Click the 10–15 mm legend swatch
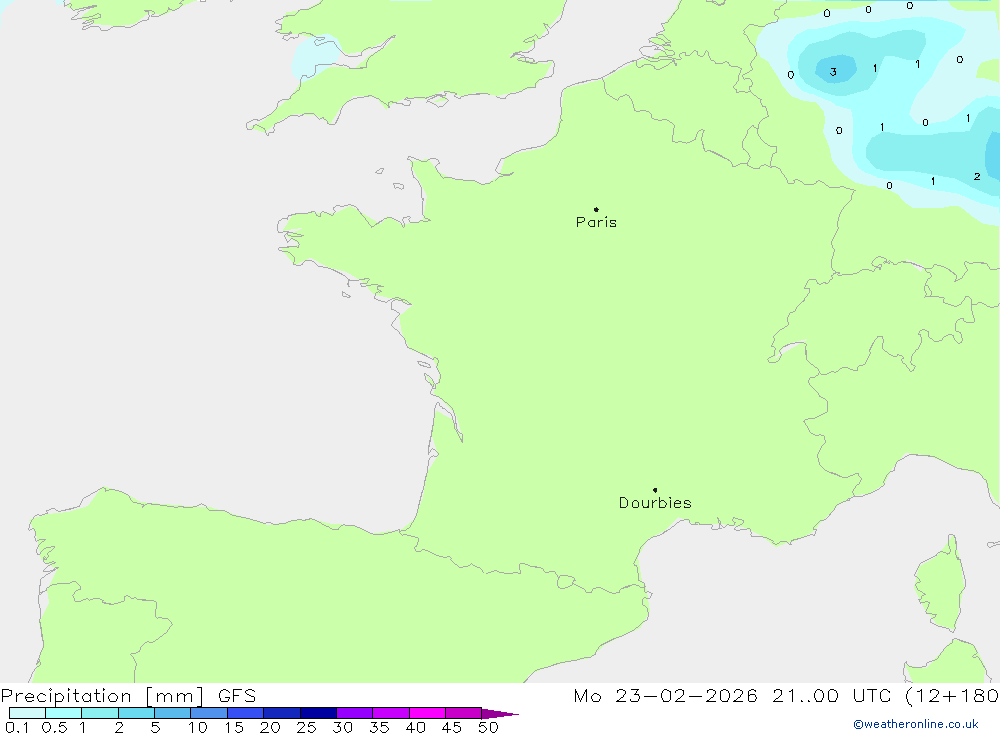Screen dimensions: 1000x733 click(209, 713)
